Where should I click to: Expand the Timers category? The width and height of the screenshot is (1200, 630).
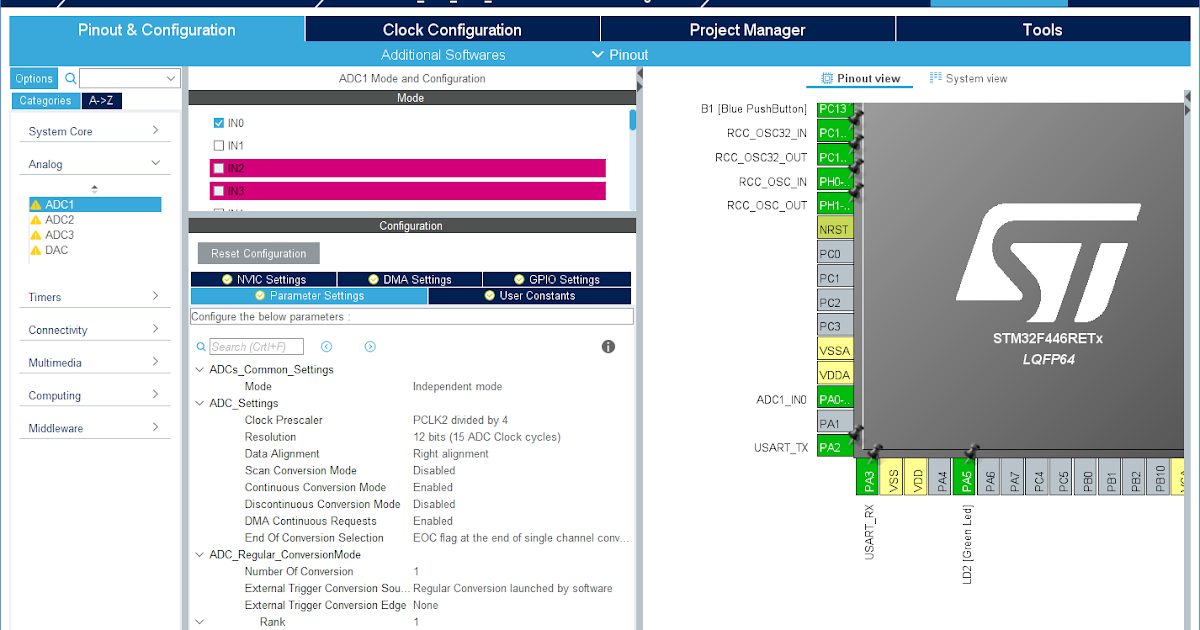pos(94,296)
